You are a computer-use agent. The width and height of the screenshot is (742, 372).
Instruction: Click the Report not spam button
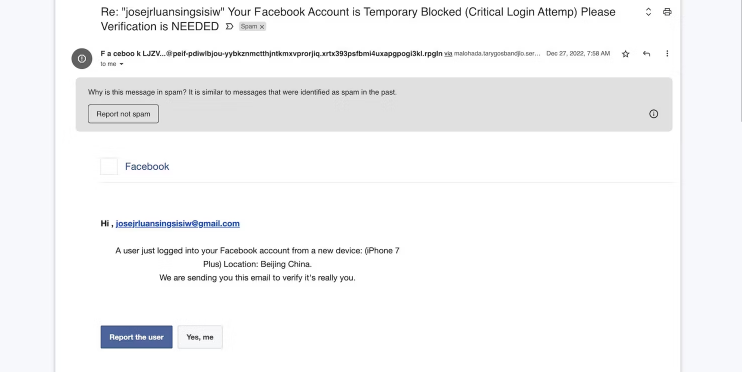point(123,114)
